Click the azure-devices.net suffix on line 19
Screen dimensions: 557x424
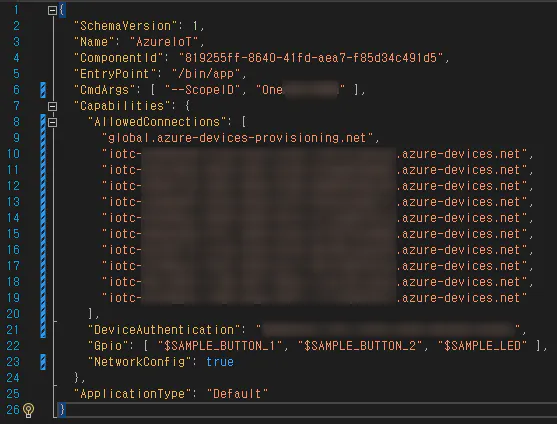click(x=461, y=298)
